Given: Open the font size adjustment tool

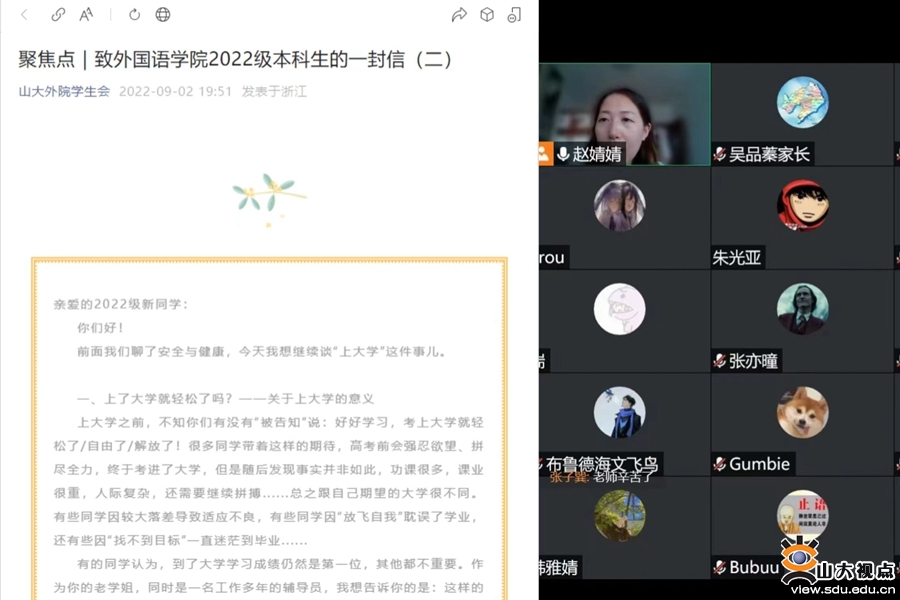Looking at the screenshot, I should coord(86,15).
